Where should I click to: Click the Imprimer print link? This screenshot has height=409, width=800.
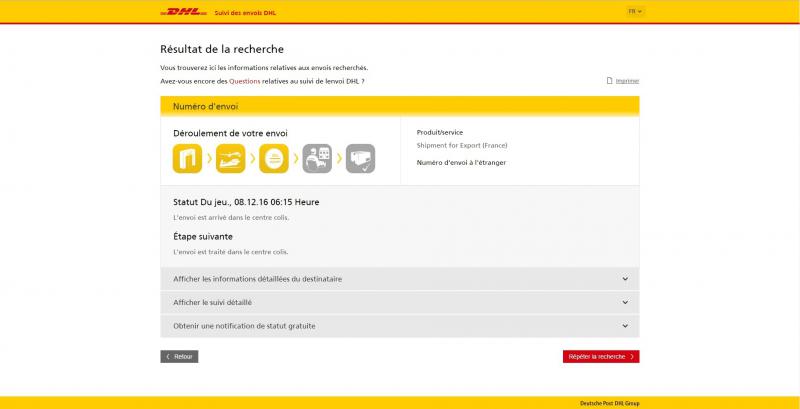click(x=627, y=80)
